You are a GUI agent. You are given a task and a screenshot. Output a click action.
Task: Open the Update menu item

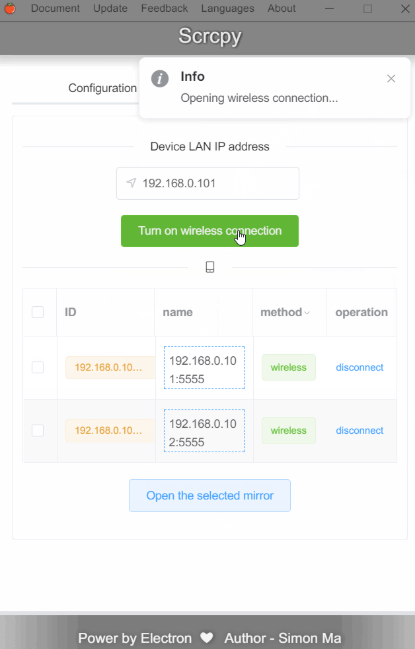(110, 8)
